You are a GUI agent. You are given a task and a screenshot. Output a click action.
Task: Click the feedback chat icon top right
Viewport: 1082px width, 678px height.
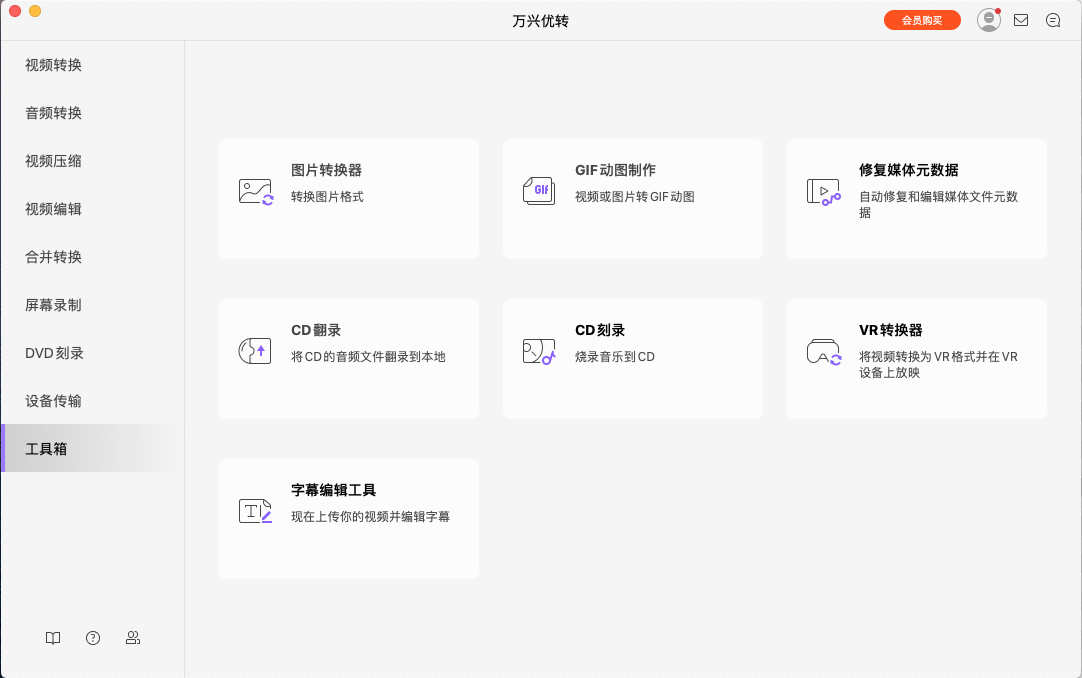[x=1052, y=19]
